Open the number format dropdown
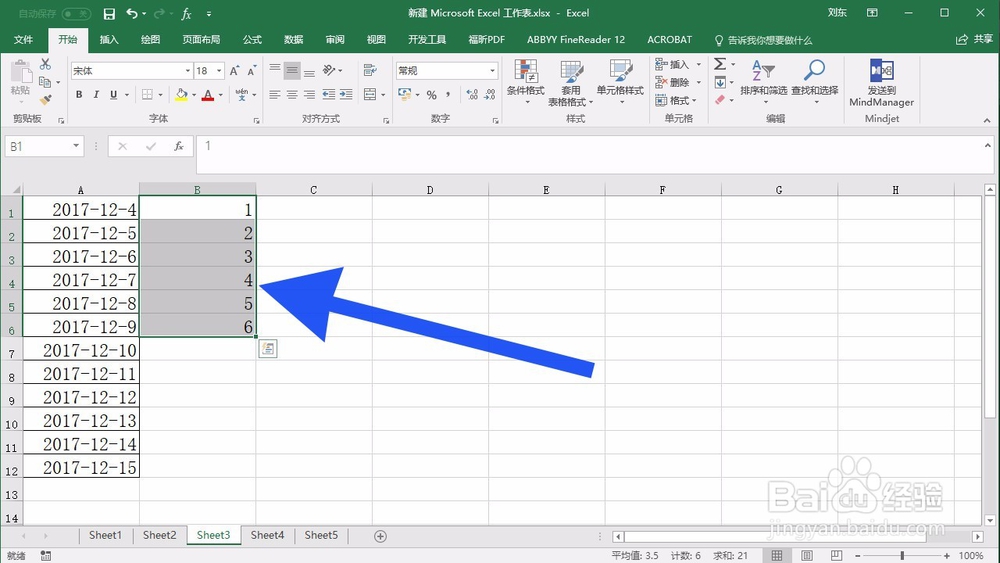Viewport: 1000px width, 563px height. click(492, 71)
